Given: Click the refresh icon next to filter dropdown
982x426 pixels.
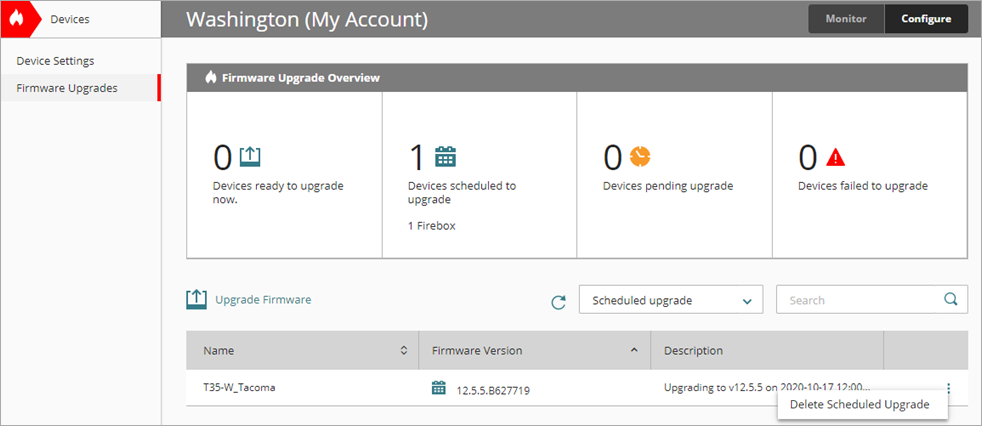Looking at the screenshot, I should pos(558,301).
